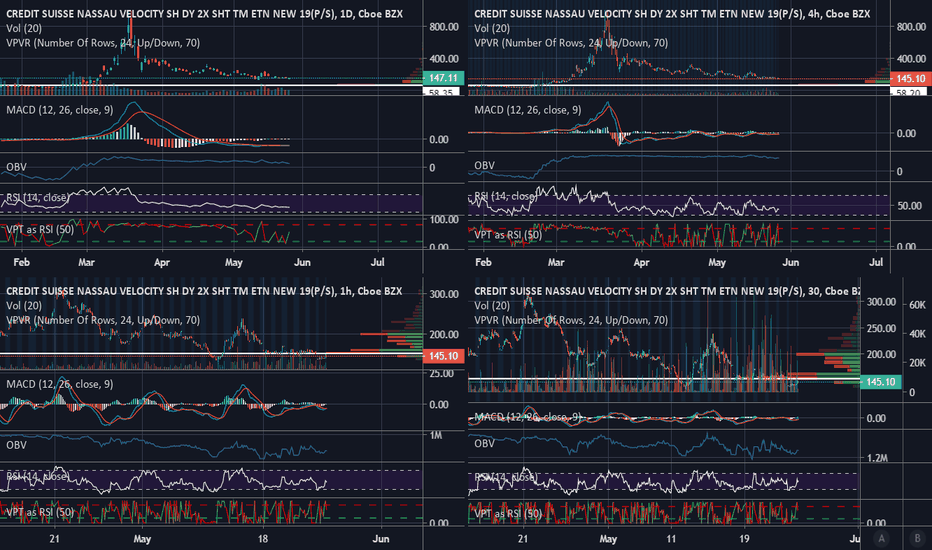
Task: Click the MACD (12, 26, close, 9) legend on the 1D chart
Action: [59, 110]
